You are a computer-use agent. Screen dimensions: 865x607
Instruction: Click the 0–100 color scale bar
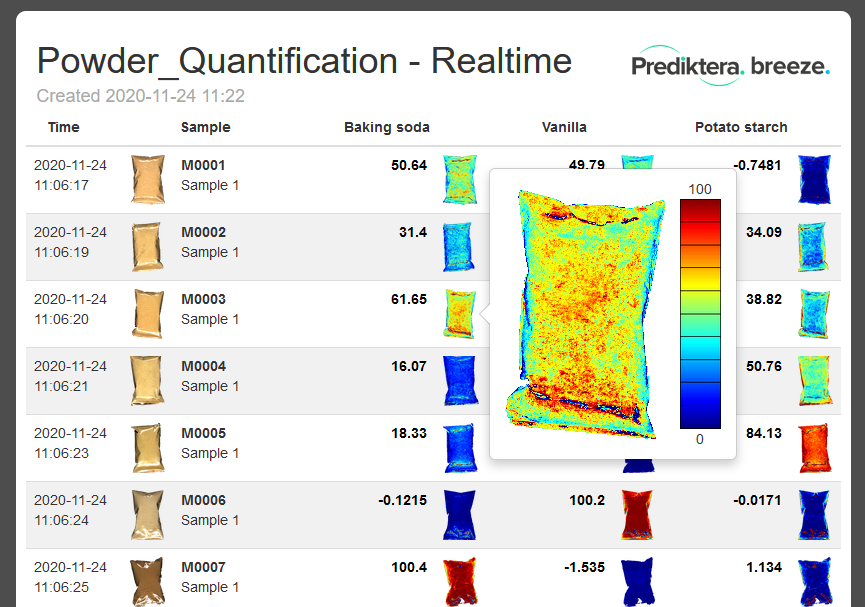pyautogui.click(x=700, y=313)
